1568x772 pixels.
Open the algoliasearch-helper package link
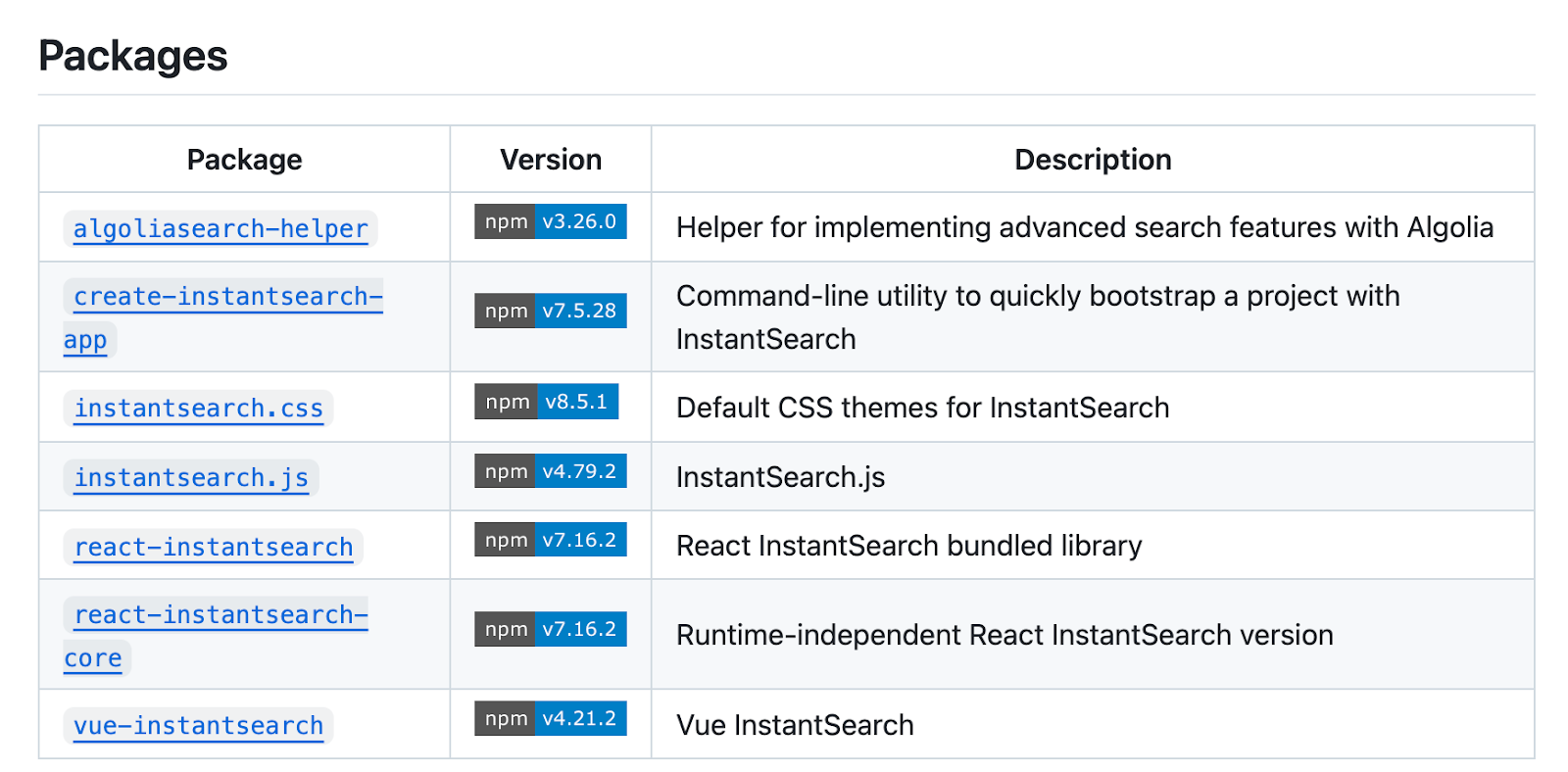[x=220, y=229]
